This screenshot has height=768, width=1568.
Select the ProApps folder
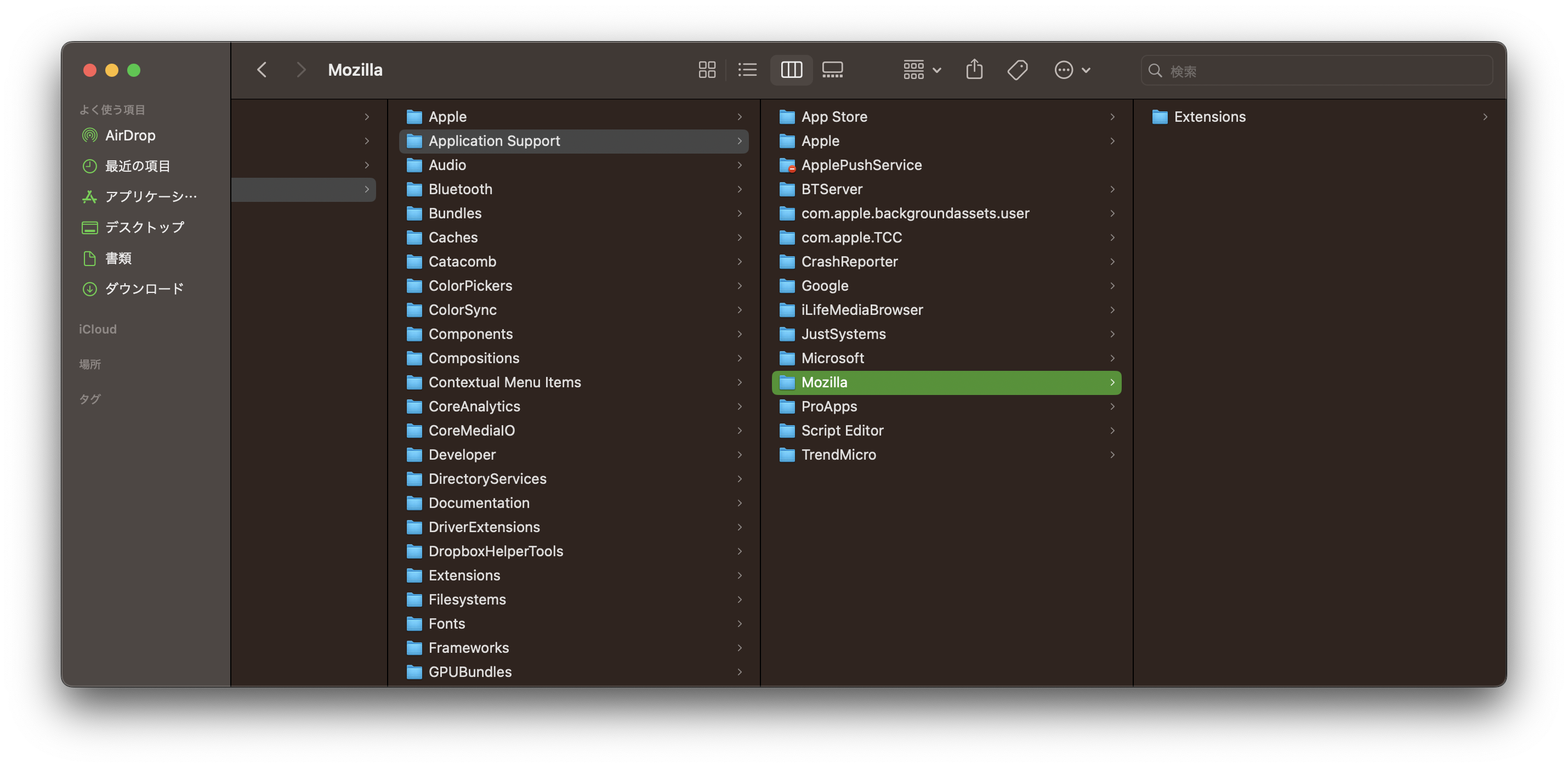946,407
